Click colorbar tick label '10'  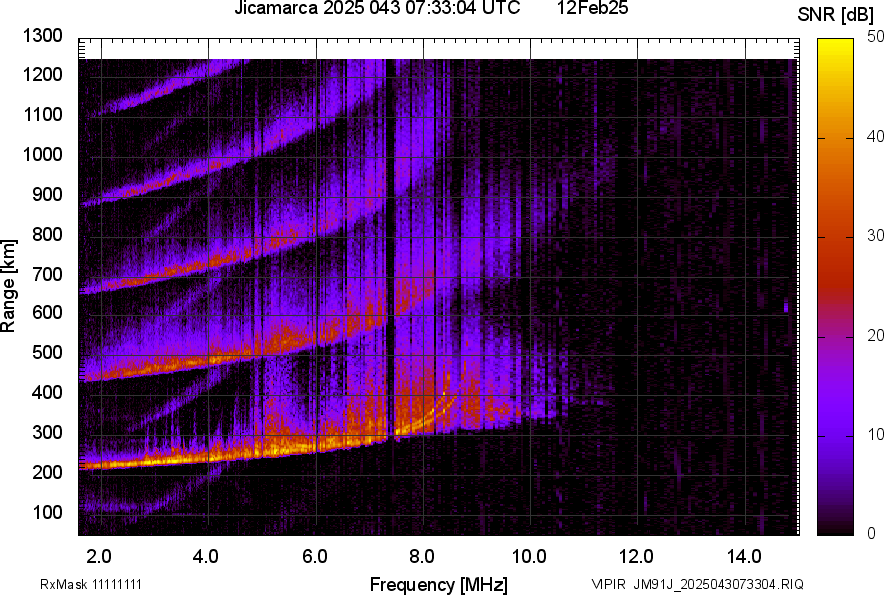click(875, 434)
